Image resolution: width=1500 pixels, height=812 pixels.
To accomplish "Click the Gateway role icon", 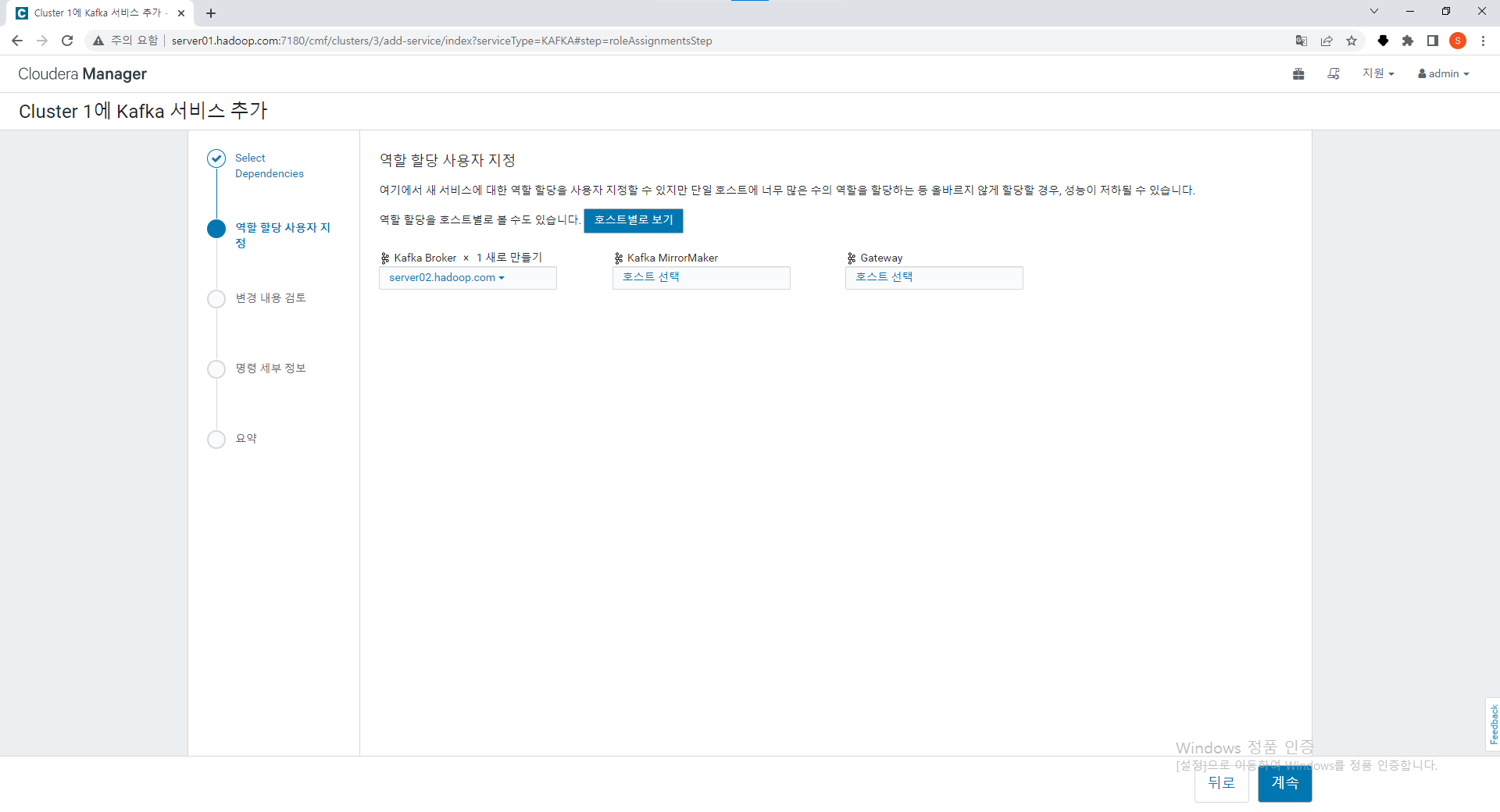I will pos(852,258).
